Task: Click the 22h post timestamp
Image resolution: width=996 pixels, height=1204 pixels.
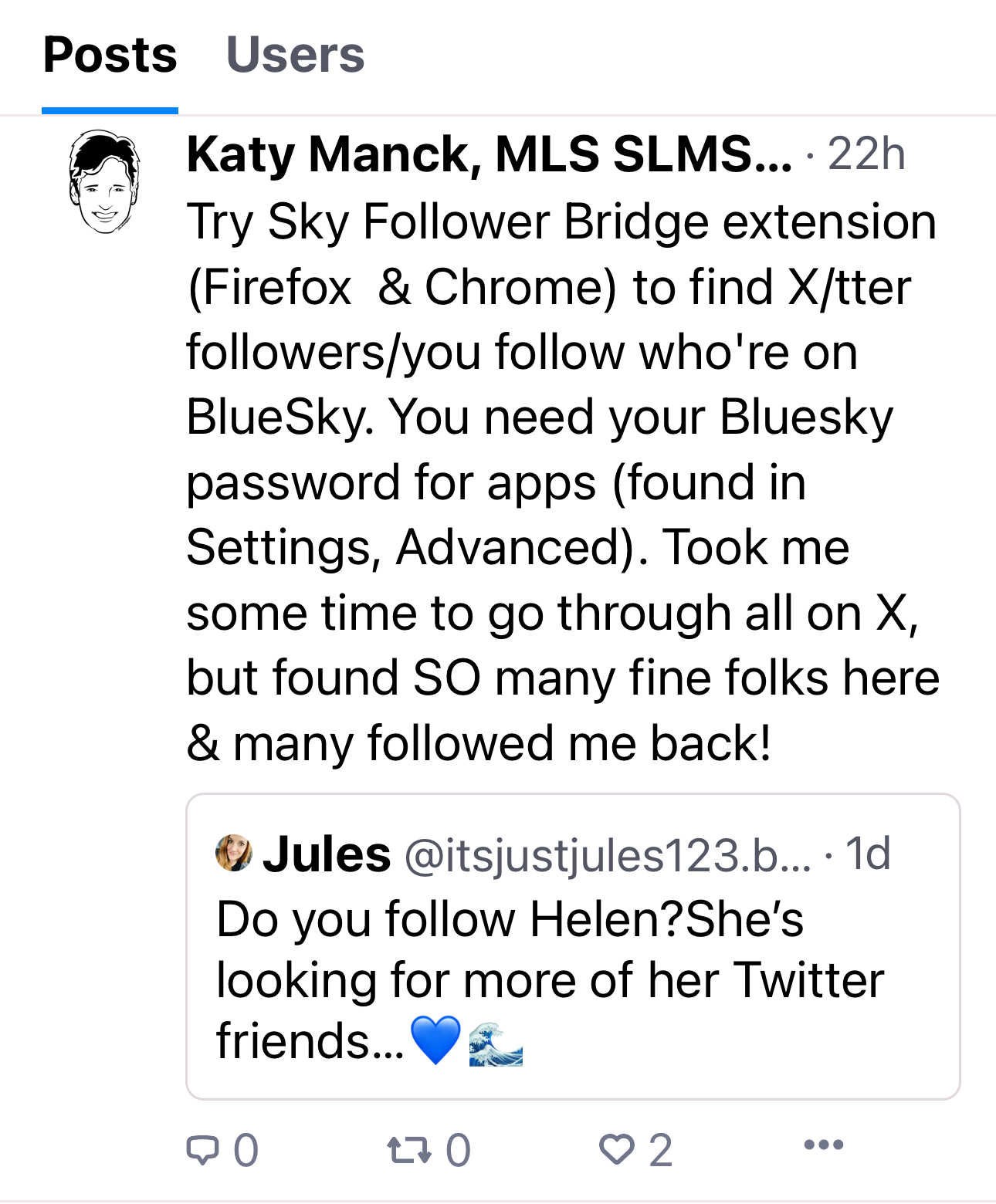Action: [866, 154]
